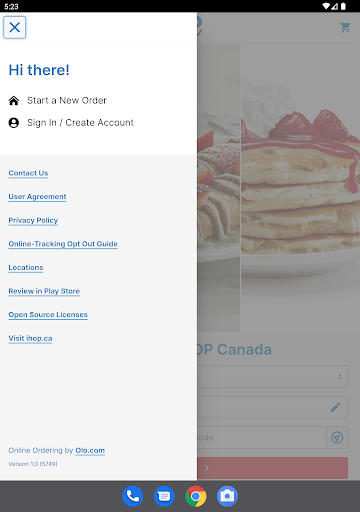Open the Phone app in dock
The height and width of the screenshot is (512, 360).
(x=133, y=496)
